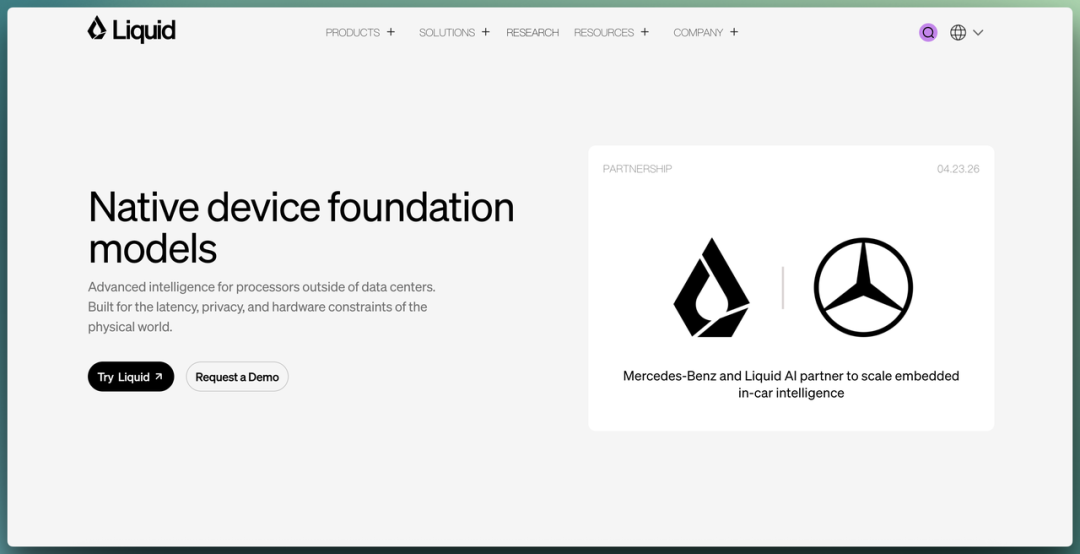1080x554 pixels.
Task: Click the Request a Demo button
Action: [x=237, y=376]
